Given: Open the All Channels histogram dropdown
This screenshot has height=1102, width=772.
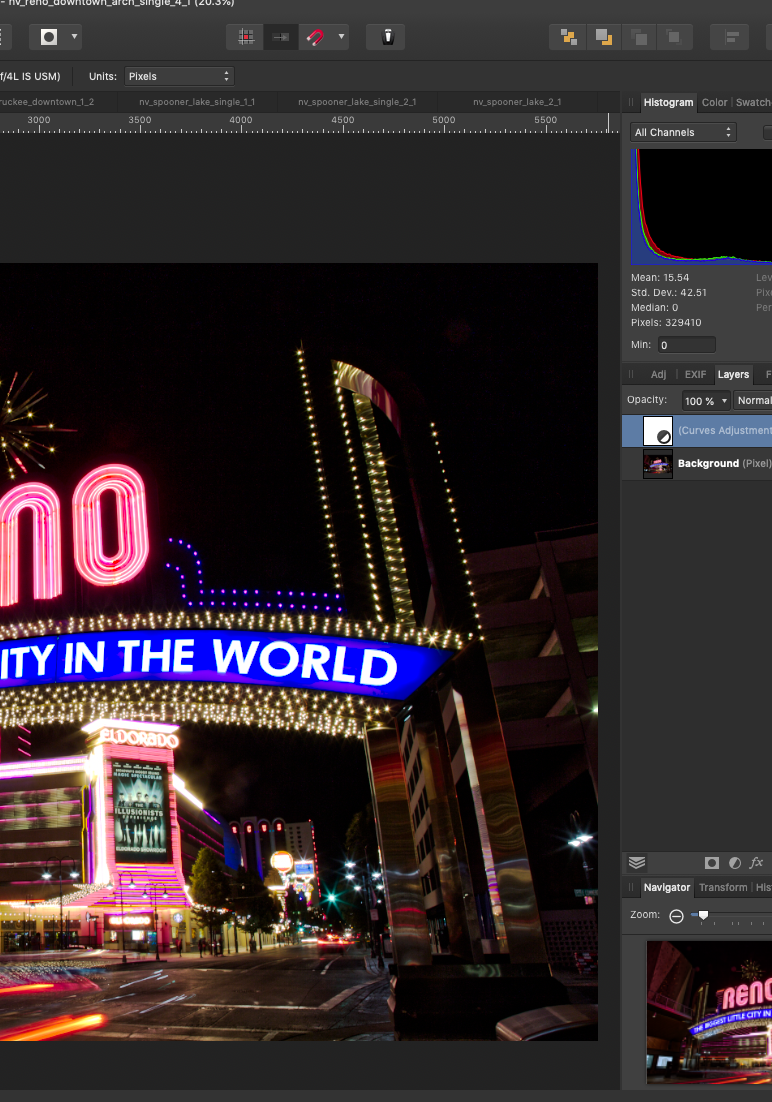Looking at the screenshot, I should click(x=683, y=132).
